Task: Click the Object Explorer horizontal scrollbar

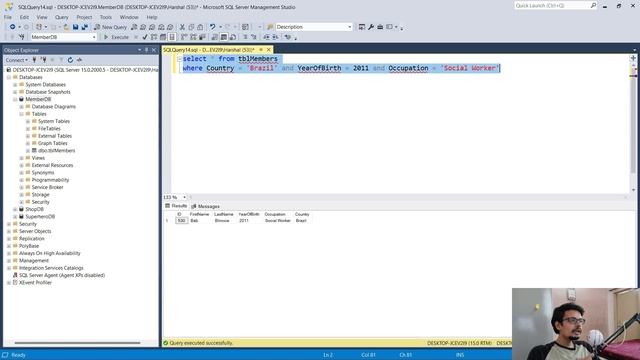Action: (x=78, y=343)
